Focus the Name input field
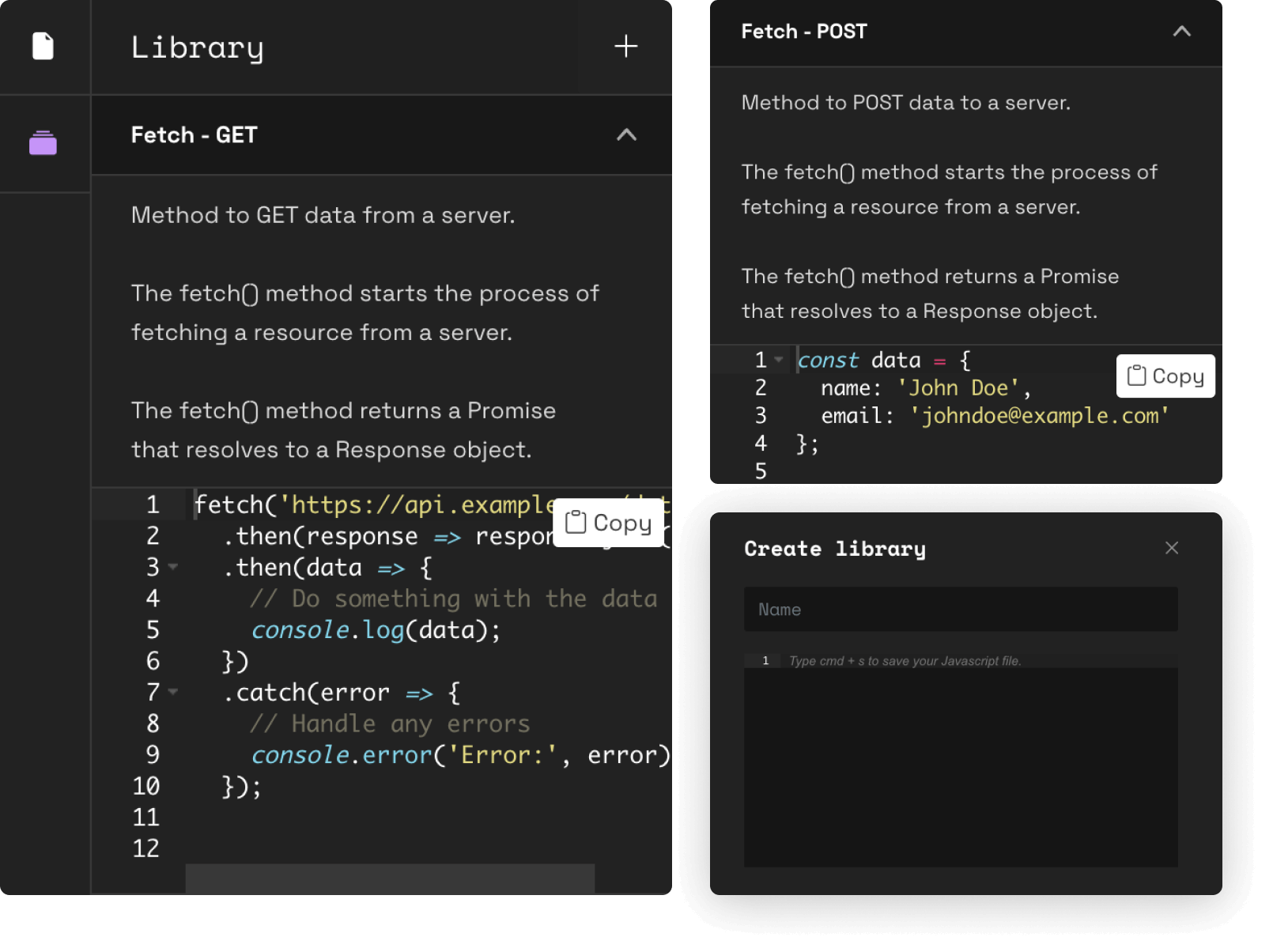Screen dimensions: 1273x952 [961, 610]
